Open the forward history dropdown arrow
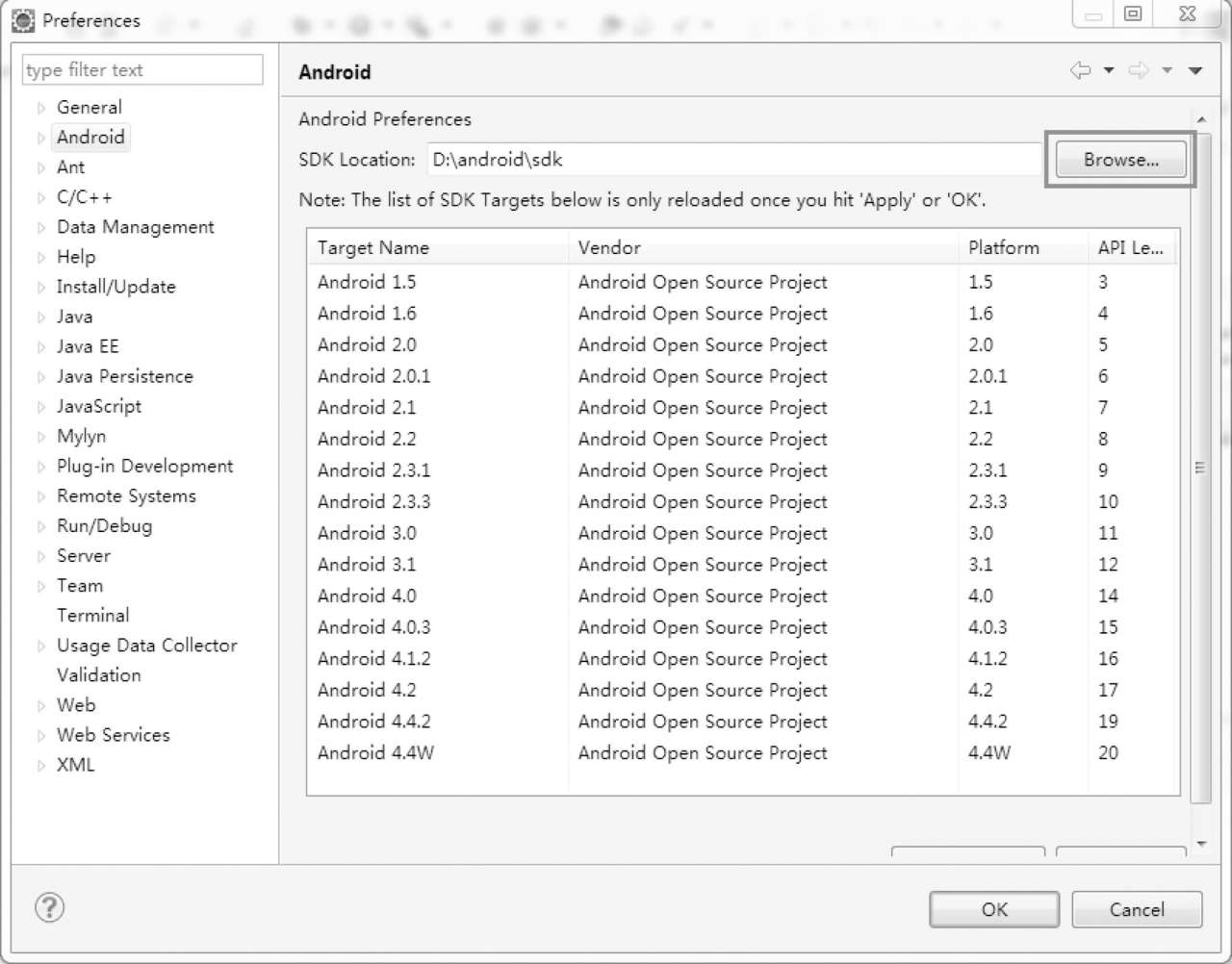This screenshot has height=964, width=1232. 1167,70
